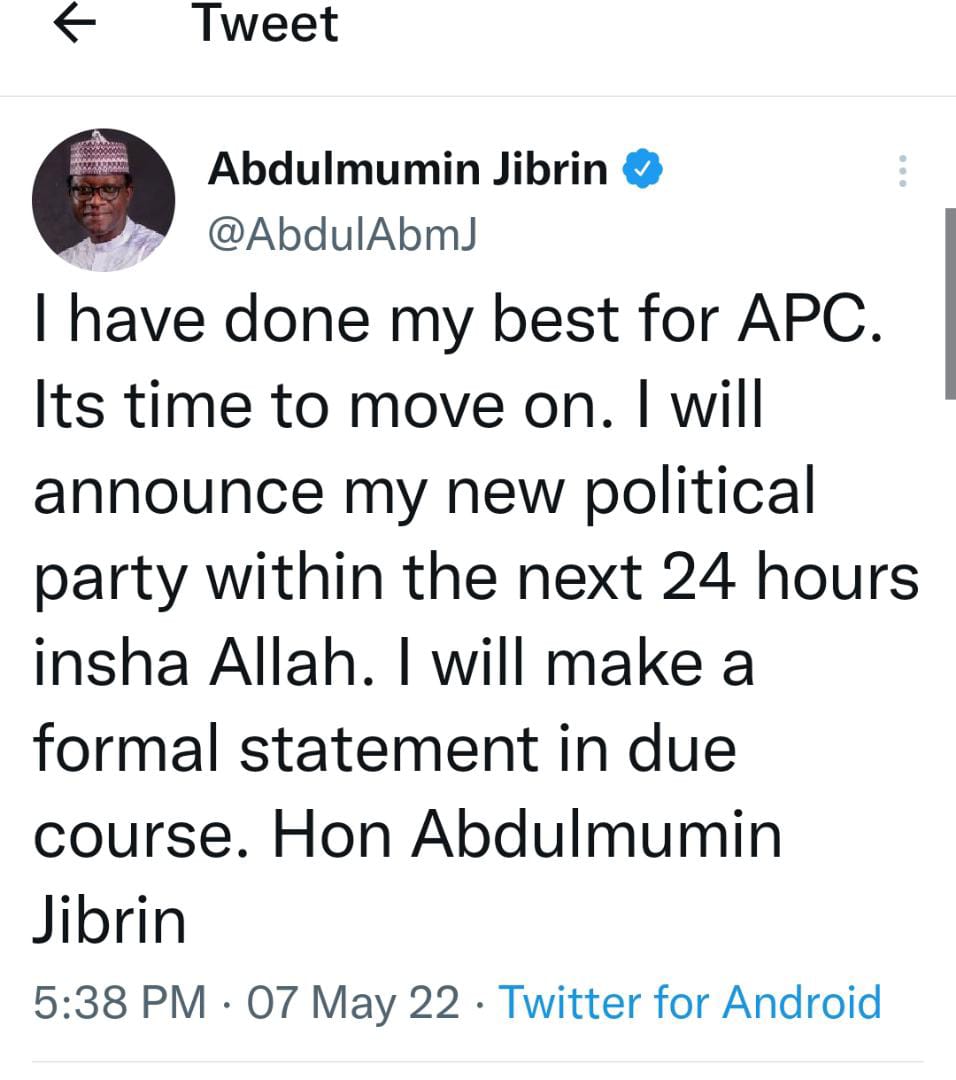Open the Twitter for Android source link

pos(690,1002)
